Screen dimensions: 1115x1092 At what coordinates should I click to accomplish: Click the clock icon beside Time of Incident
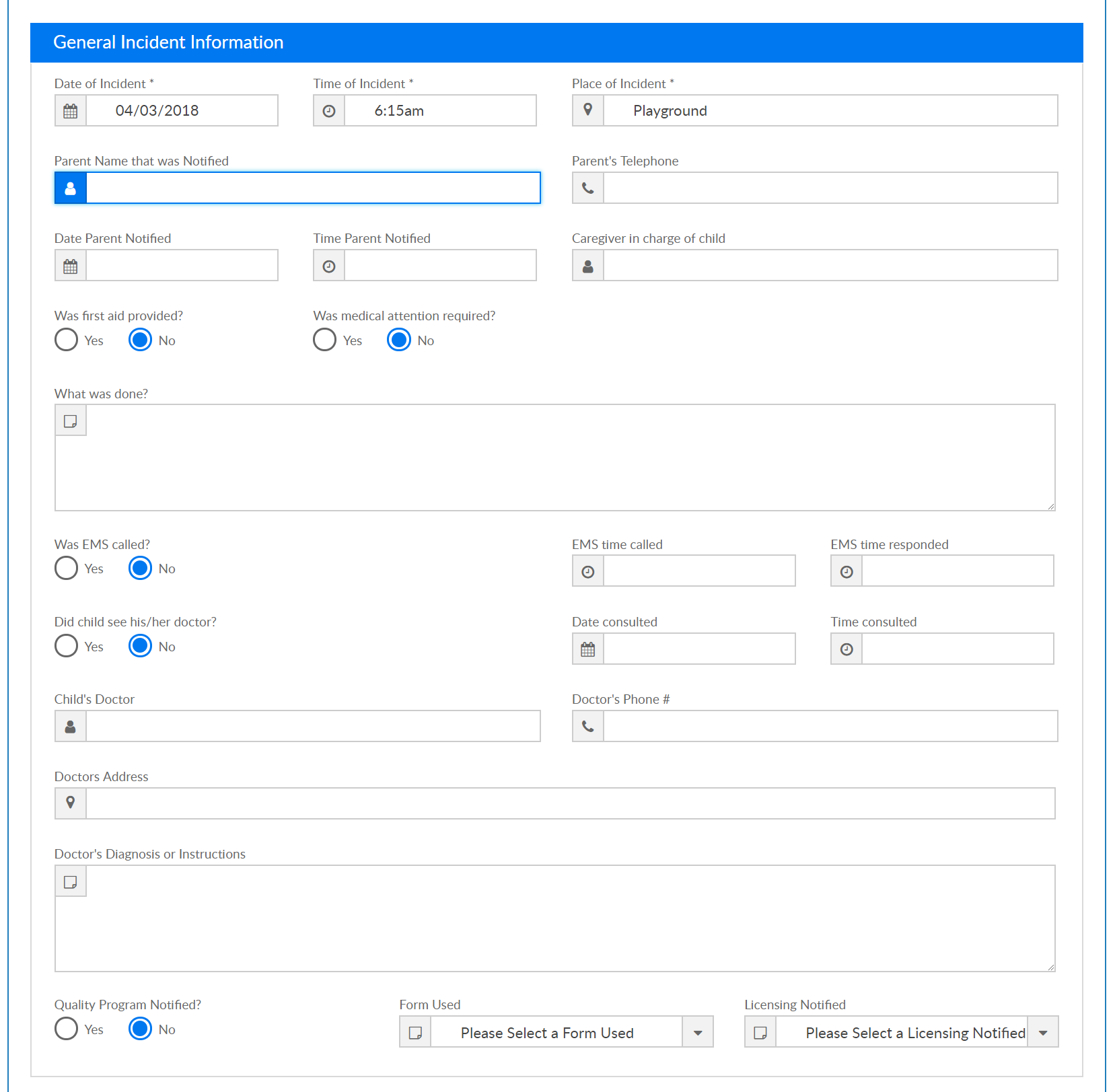(329, 111)
